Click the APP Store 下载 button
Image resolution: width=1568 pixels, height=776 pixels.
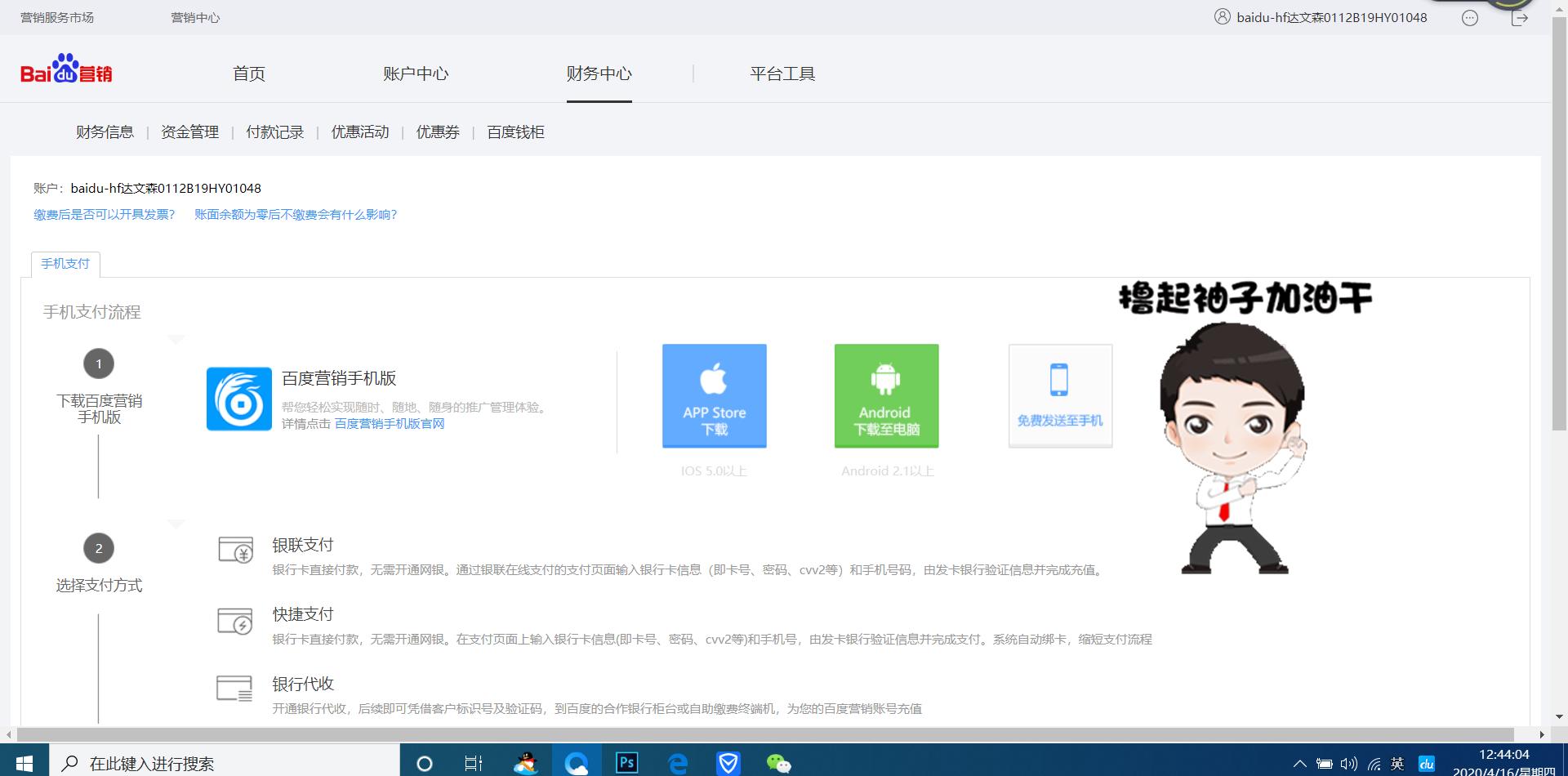[x=714, y=395]
